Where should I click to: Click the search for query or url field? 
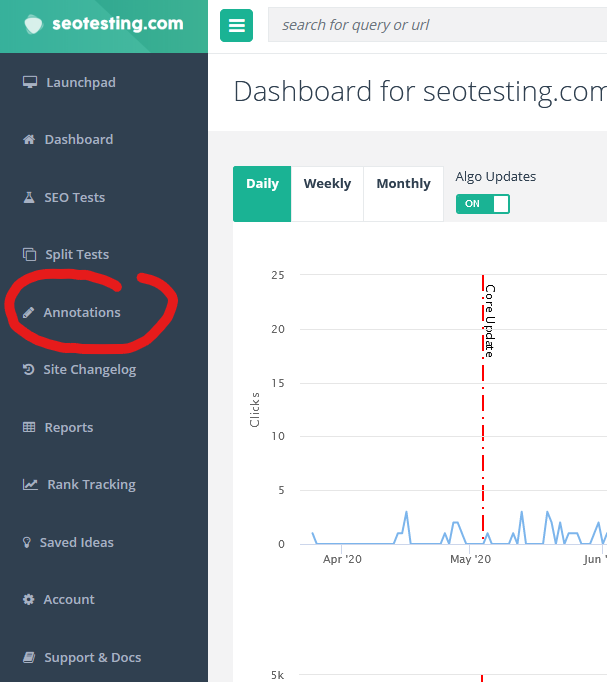click(x=437, y=25)
